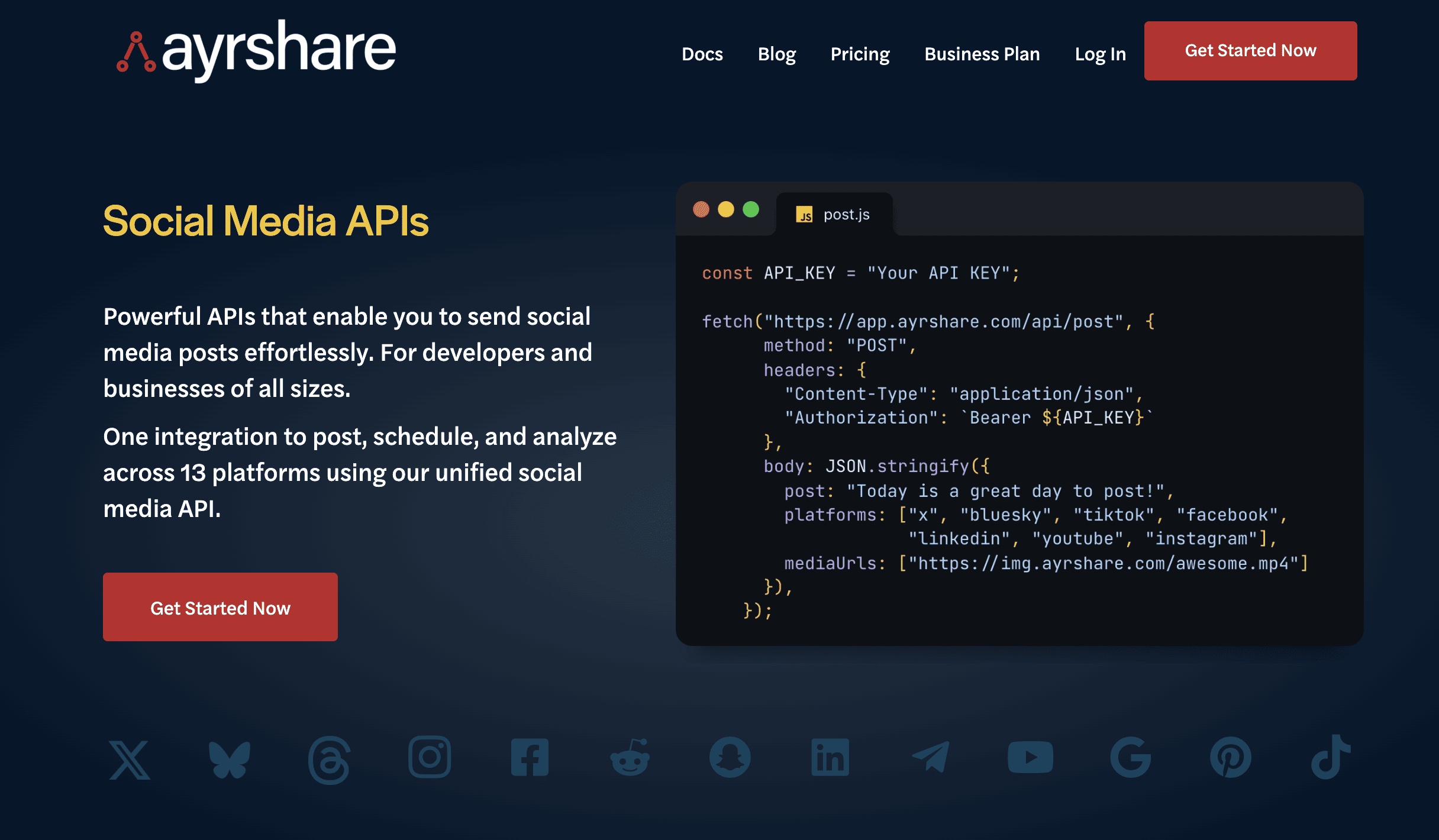This screenshot has width=1439, height=840.
Task: Click the const API_KEY code line
Action: pyautogui.click(x=861, y=273)
